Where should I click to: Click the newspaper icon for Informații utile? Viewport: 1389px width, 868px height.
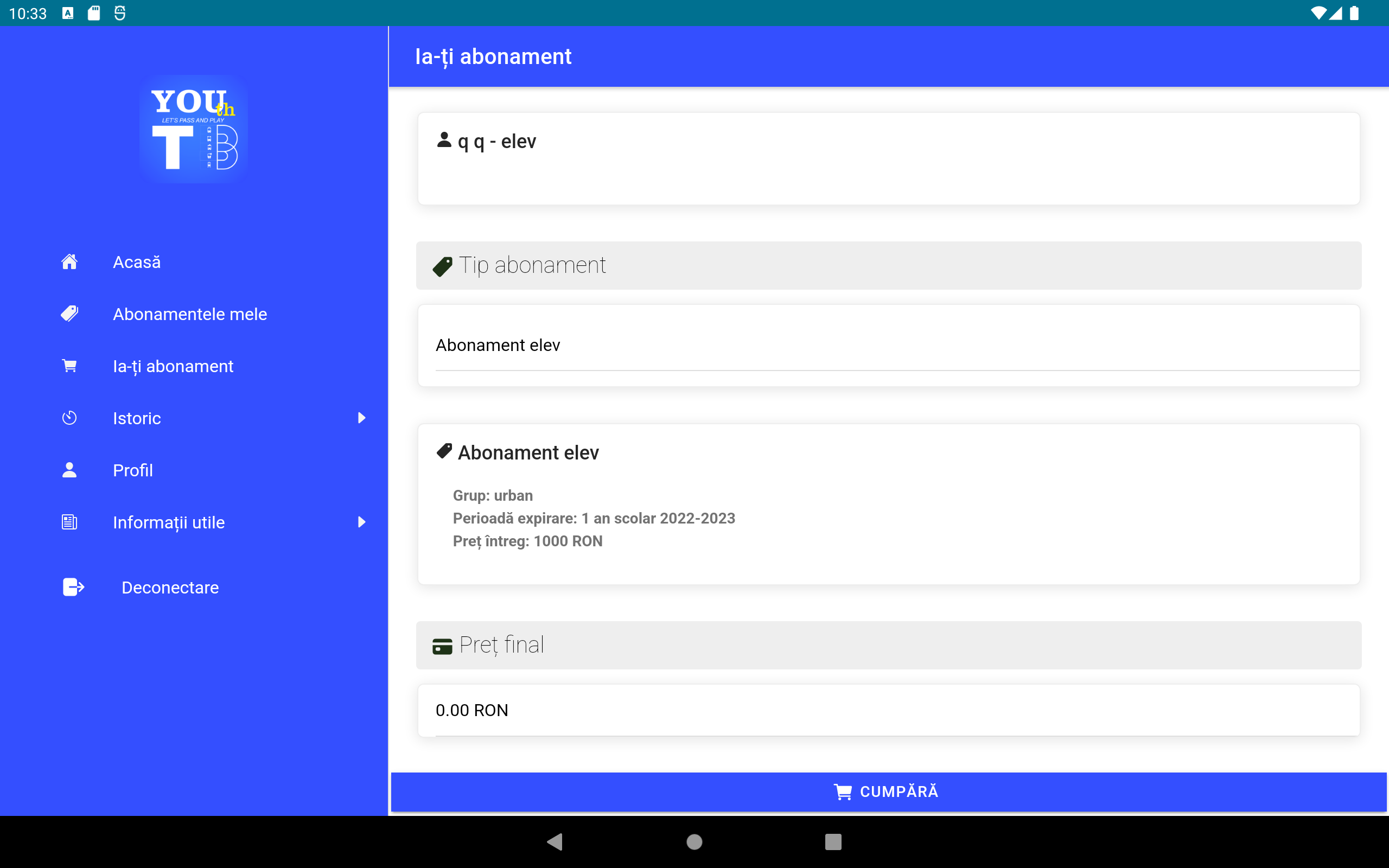(69, 522)
